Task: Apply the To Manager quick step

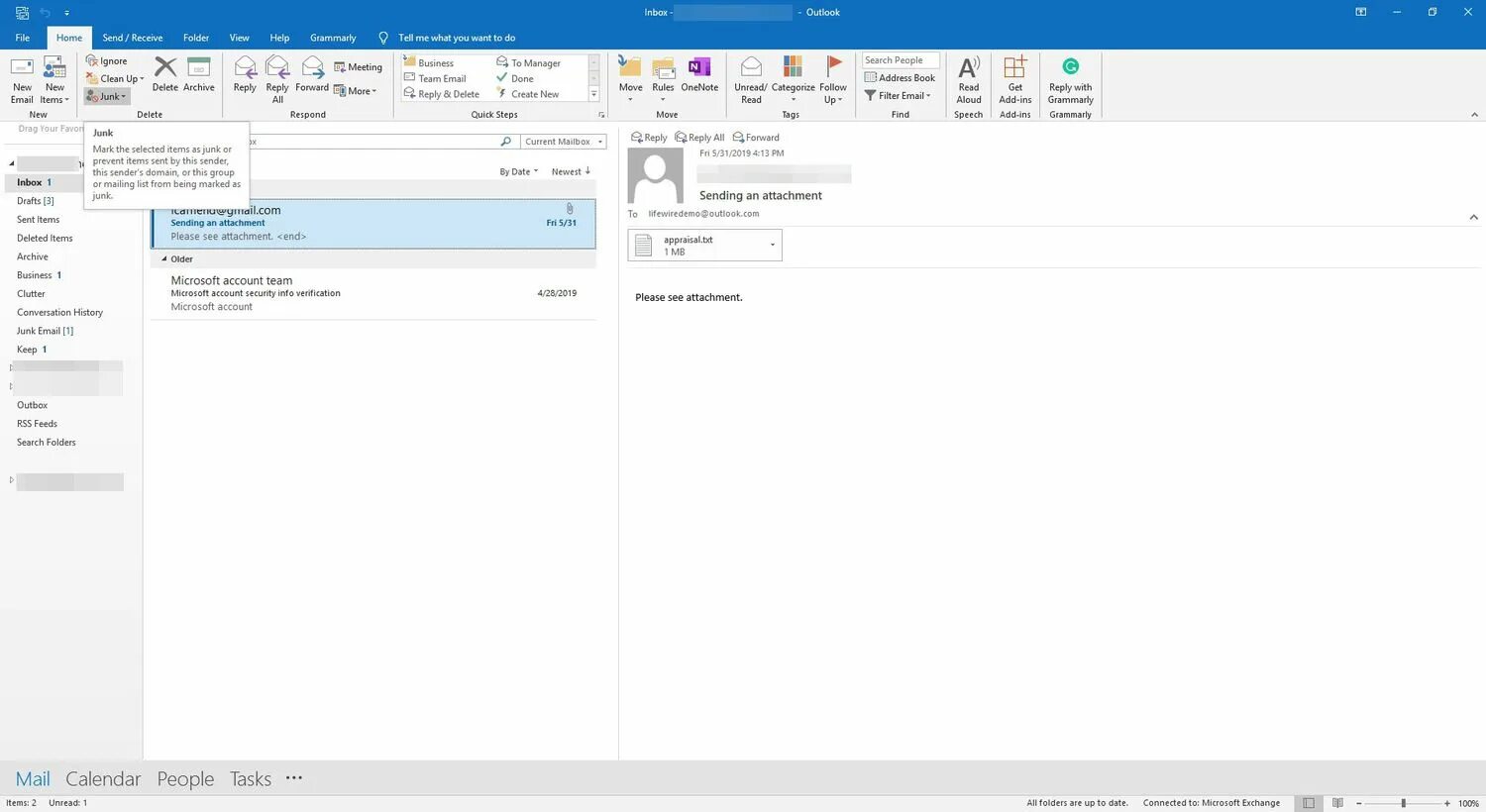Action: coord(529,62)
